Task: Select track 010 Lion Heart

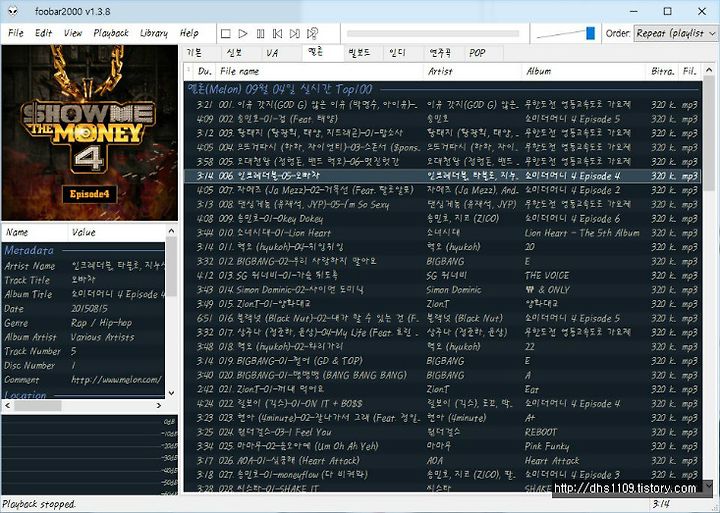Action: click(443, 233)
